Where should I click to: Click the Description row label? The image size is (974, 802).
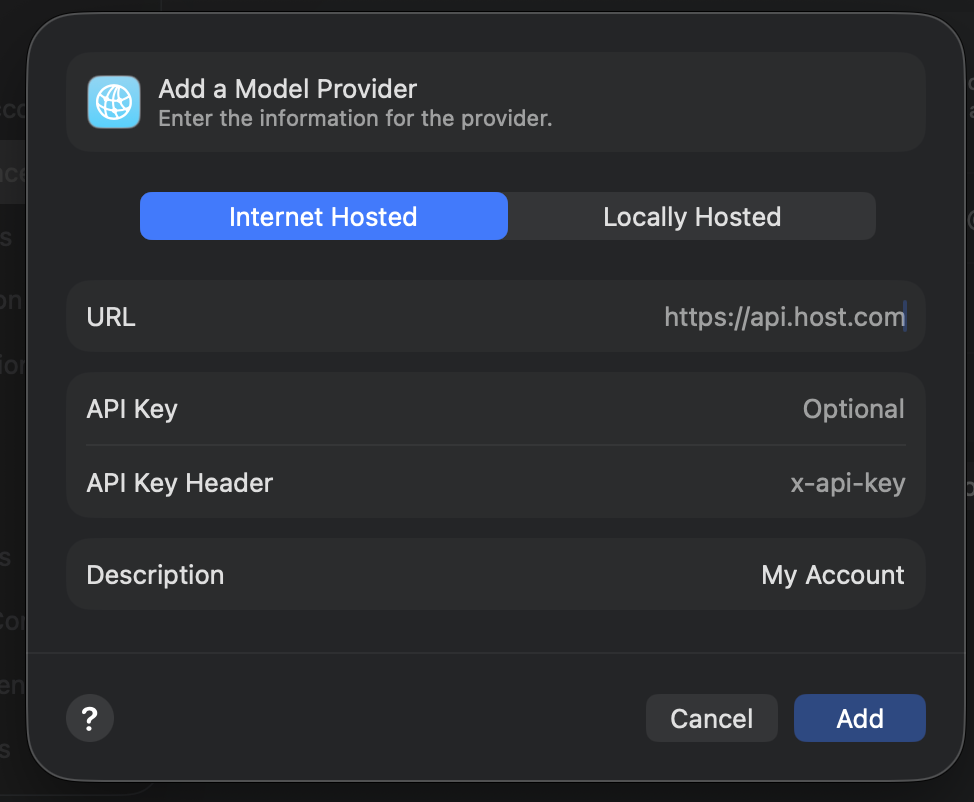click(155, 575)
